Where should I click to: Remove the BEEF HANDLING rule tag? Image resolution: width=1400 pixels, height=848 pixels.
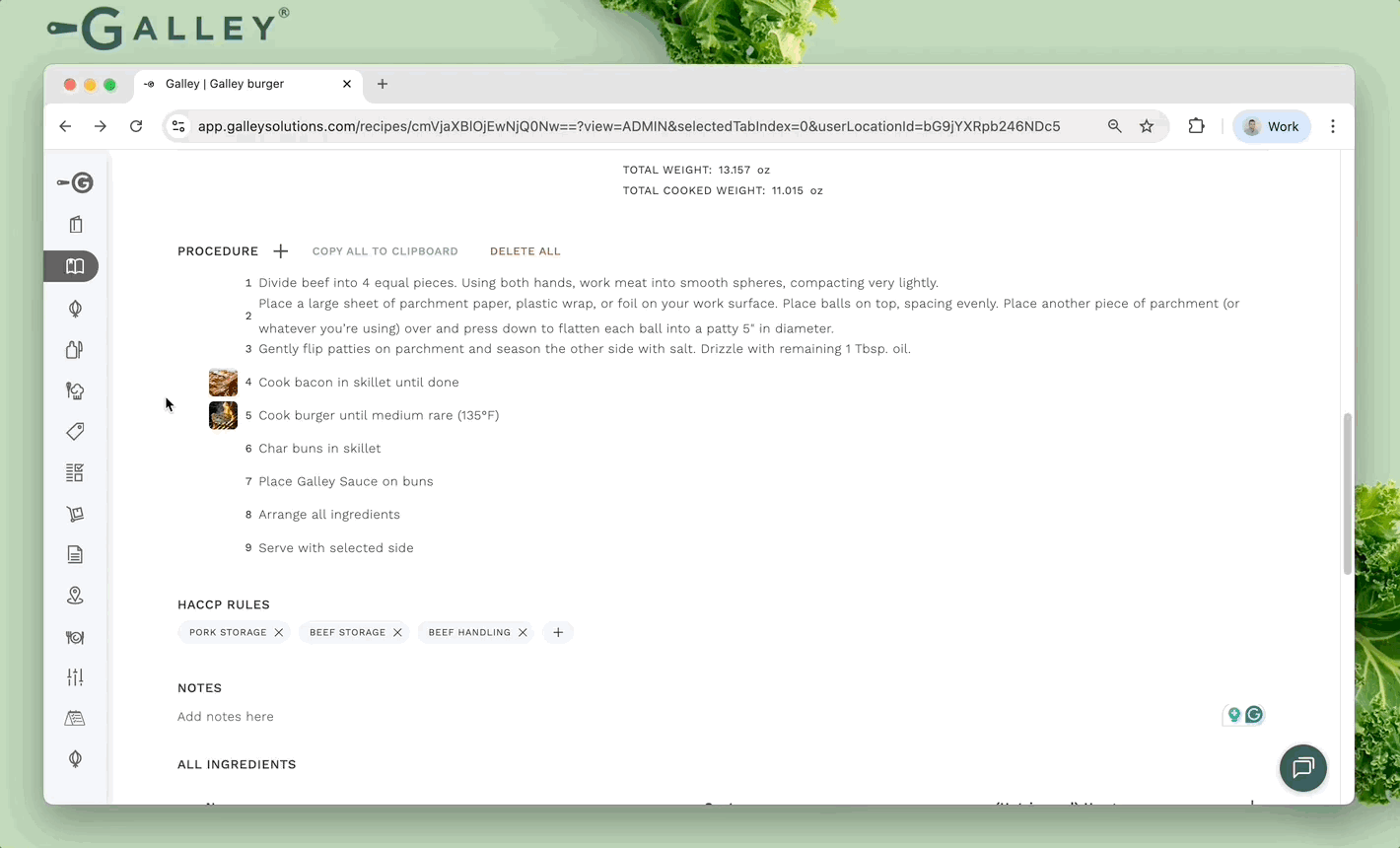click(523, 633)
